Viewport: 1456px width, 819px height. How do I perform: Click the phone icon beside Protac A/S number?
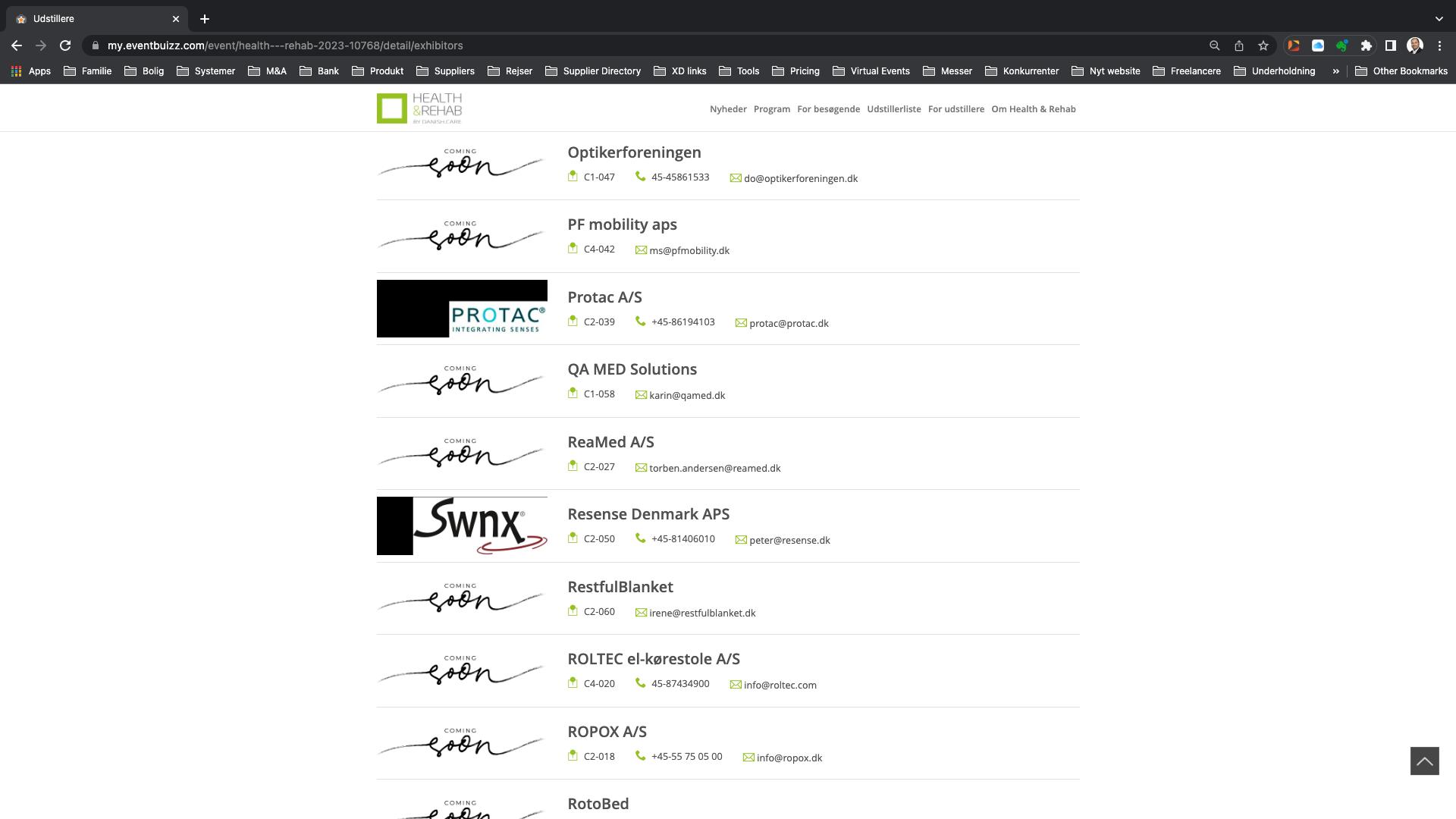coord(640,322)
